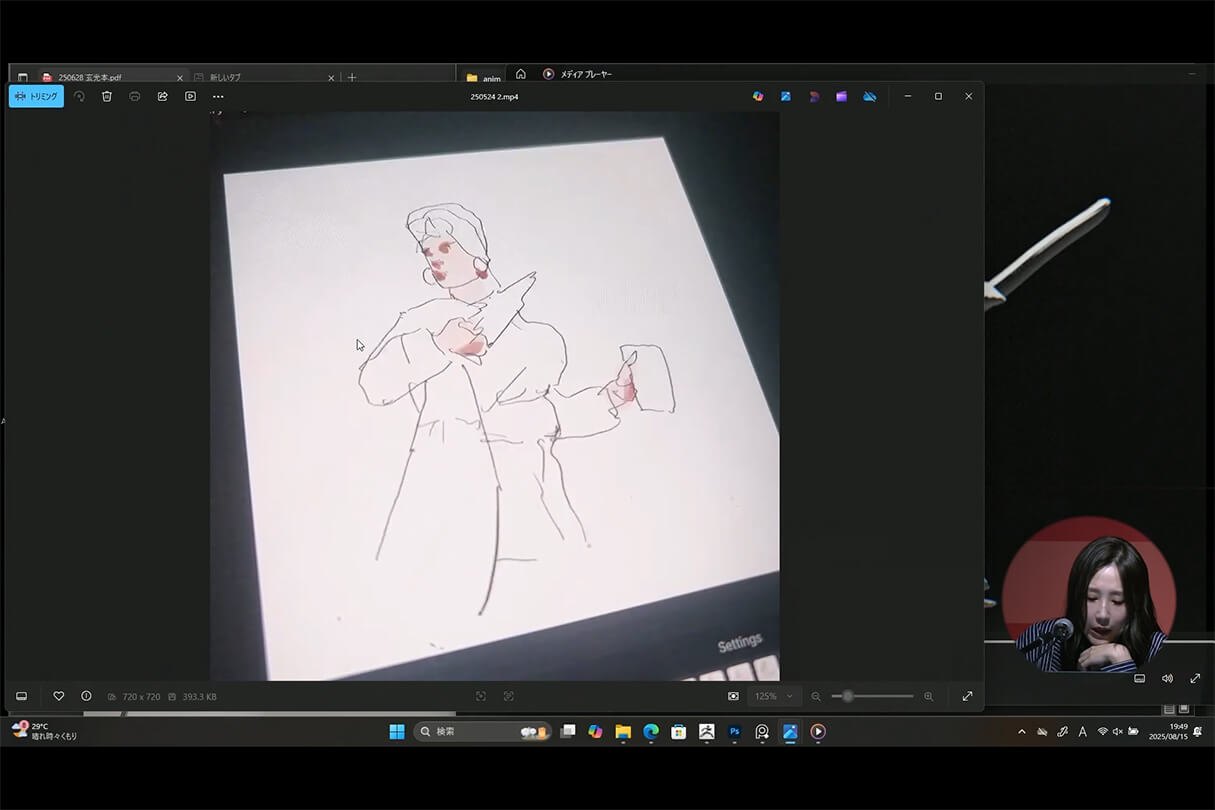The height and width of the screenshot is (810, 1215).
Task: Click the rotate image icon
Action: [79, 96]
